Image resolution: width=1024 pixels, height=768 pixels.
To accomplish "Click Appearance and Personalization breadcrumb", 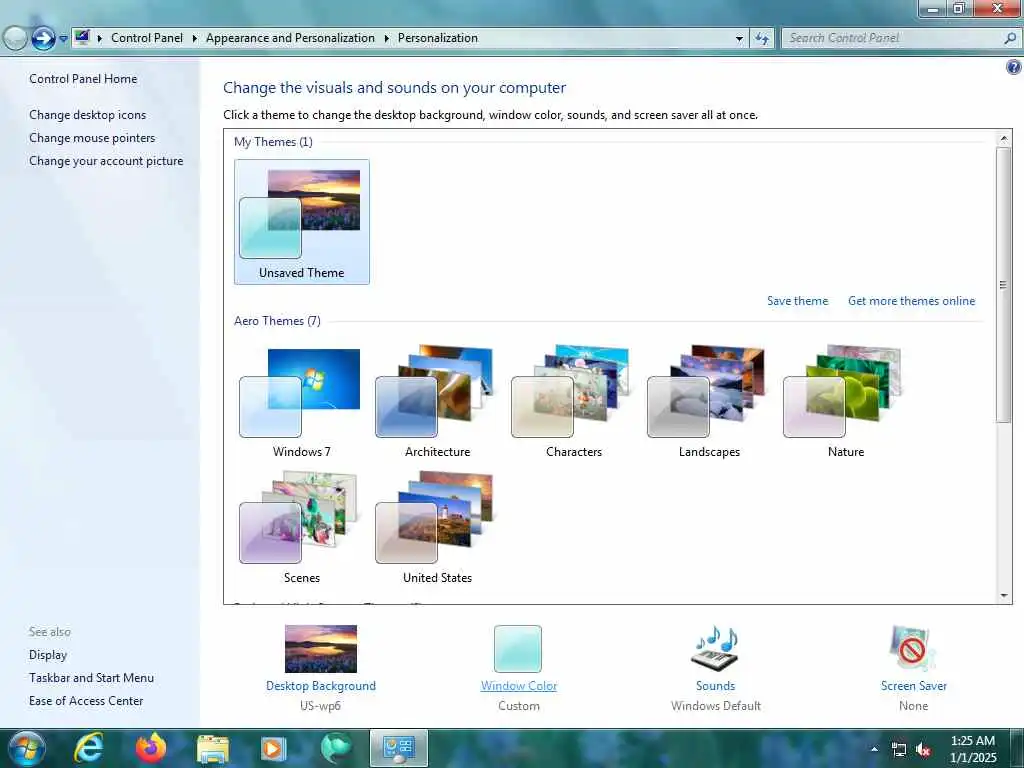I will point(290,38).
